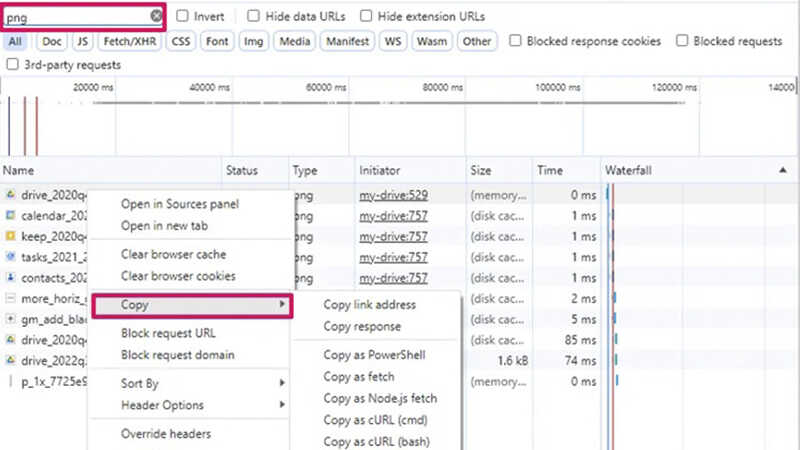Click the gm_add_black file icon
Viewport: 800px width, 450px height.
click(x=10, y=319)
